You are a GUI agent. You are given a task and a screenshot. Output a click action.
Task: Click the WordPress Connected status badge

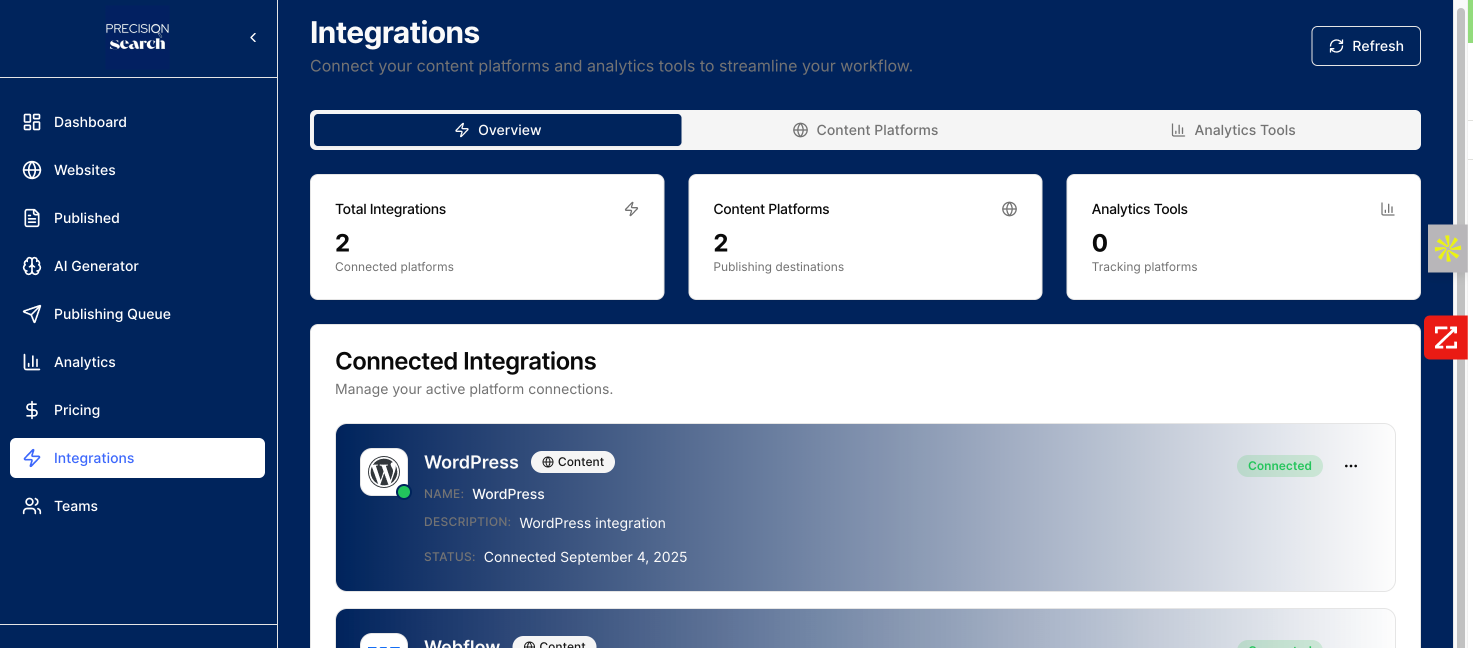pos(1280,466)
